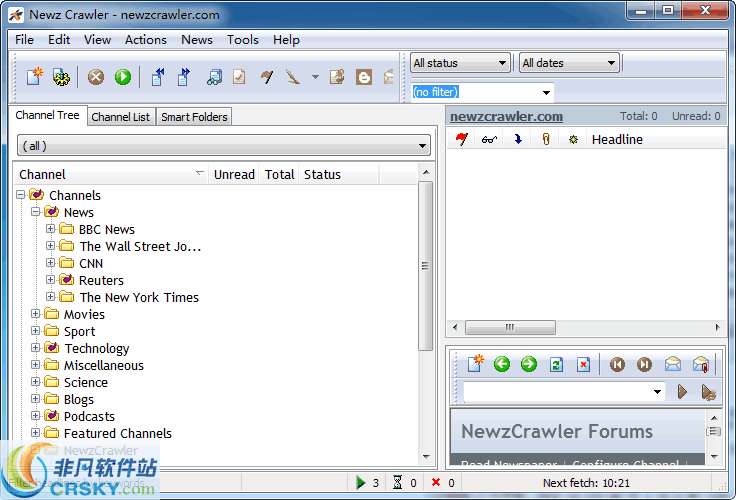Click the stop update red X icon
The width and height of the screenshot is (736, 500).
pyautogui.click(x=96, y=77)
